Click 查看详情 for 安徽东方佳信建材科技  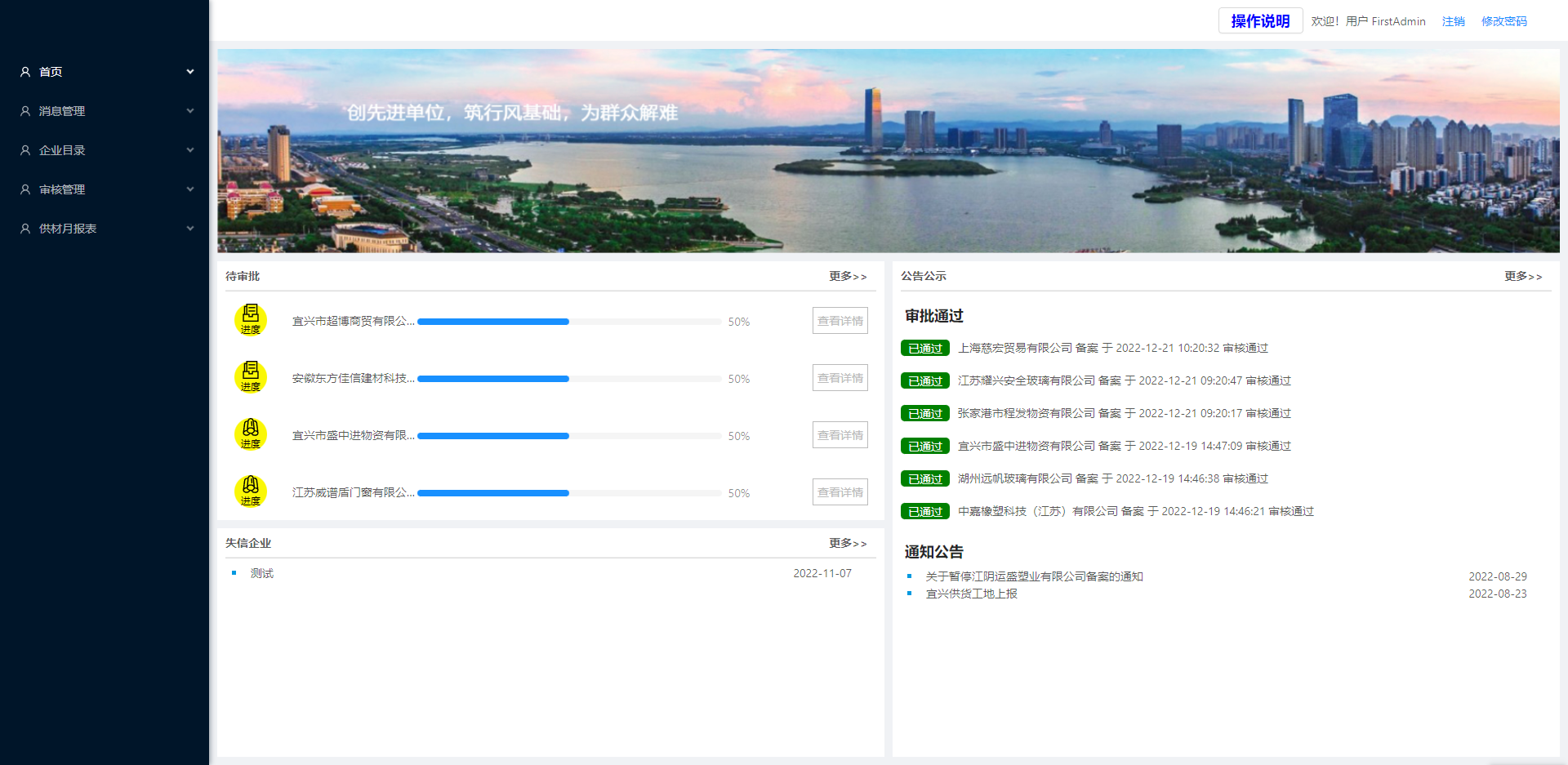pos(840,378)
